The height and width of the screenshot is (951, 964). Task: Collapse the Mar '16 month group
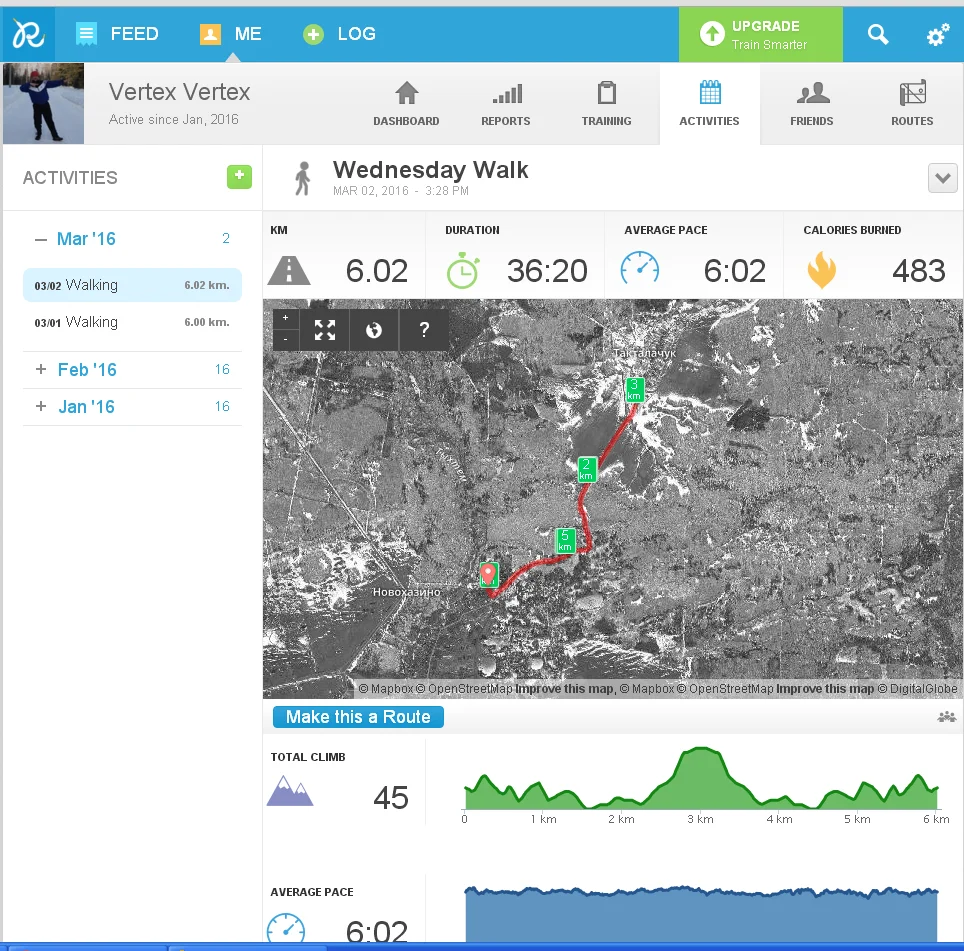[41, 239]
